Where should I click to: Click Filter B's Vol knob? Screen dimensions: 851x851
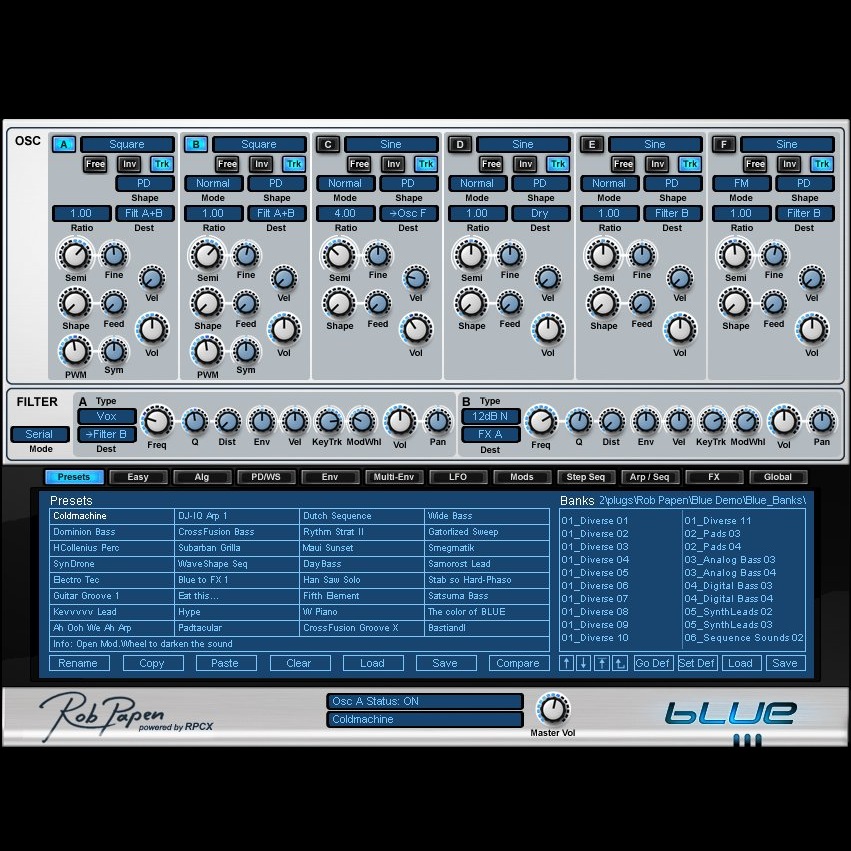point(783,421)
